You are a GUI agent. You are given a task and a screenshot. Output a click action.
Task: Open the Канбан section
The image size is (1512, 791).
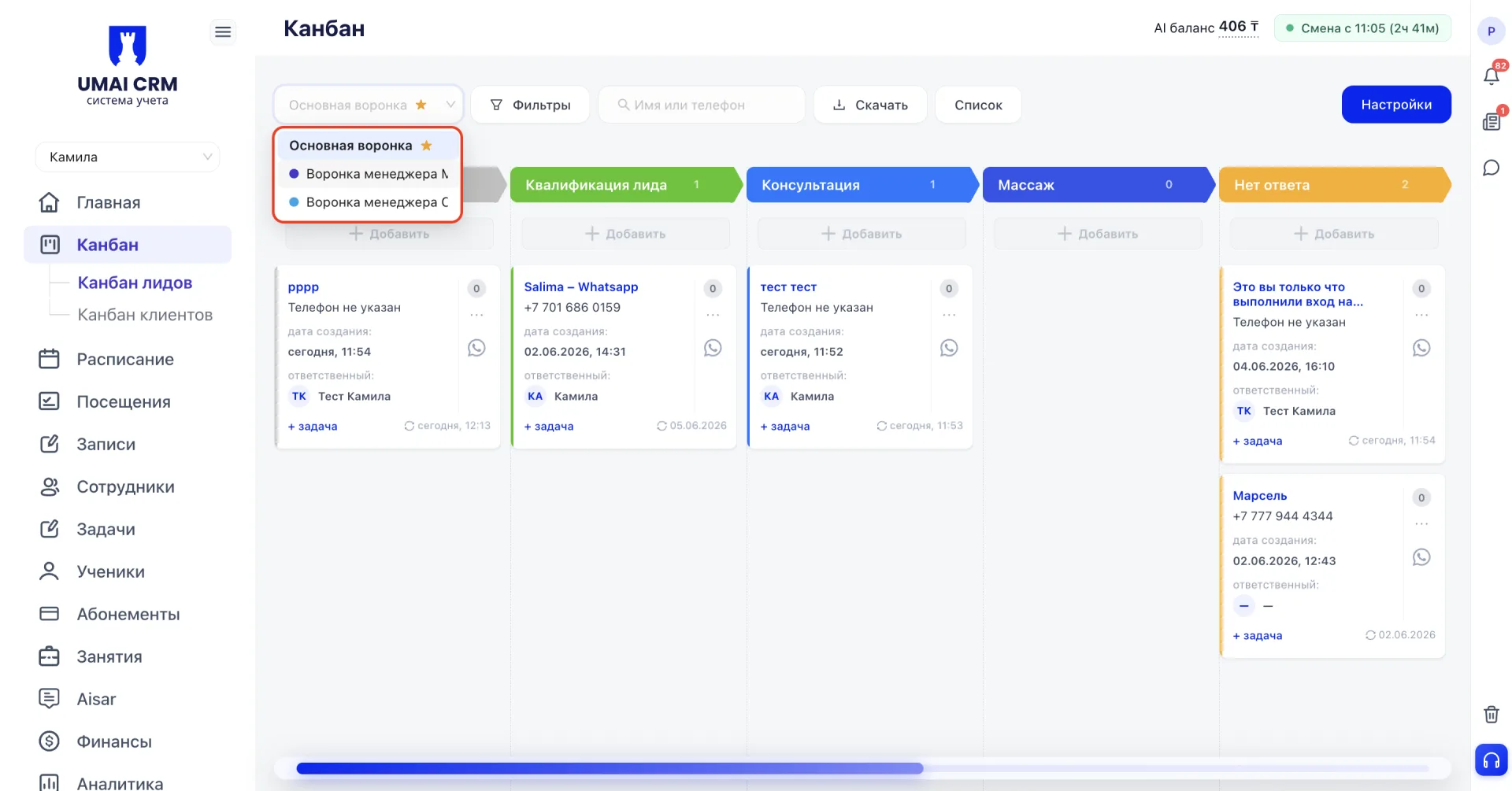tap(128, 245)
